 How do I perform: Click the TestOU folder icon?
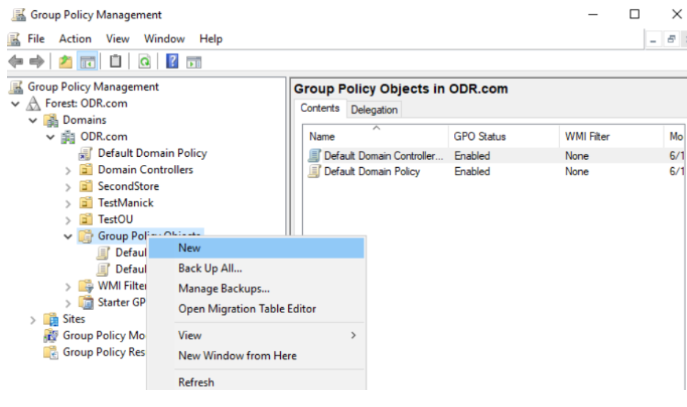click(x=86, y=219)
